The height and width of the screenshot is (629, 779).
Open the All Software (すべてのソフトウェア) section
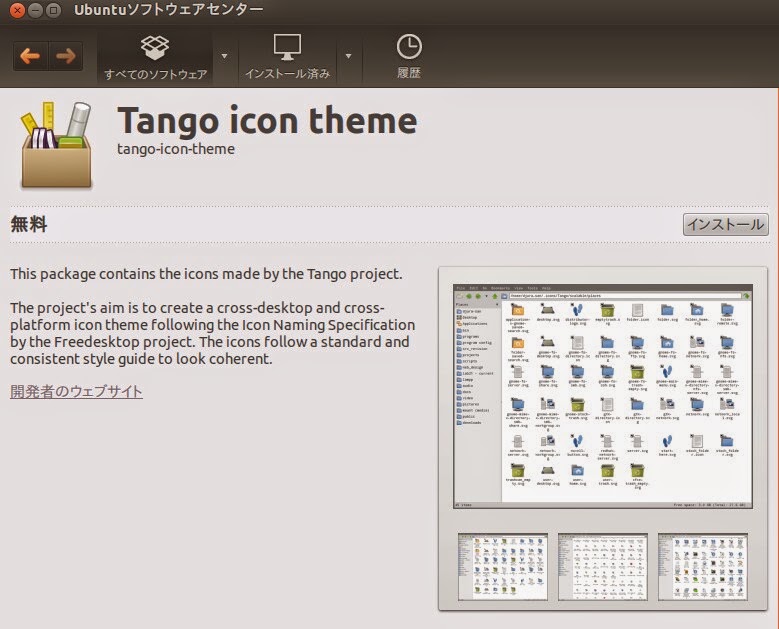tap(155, 58)
